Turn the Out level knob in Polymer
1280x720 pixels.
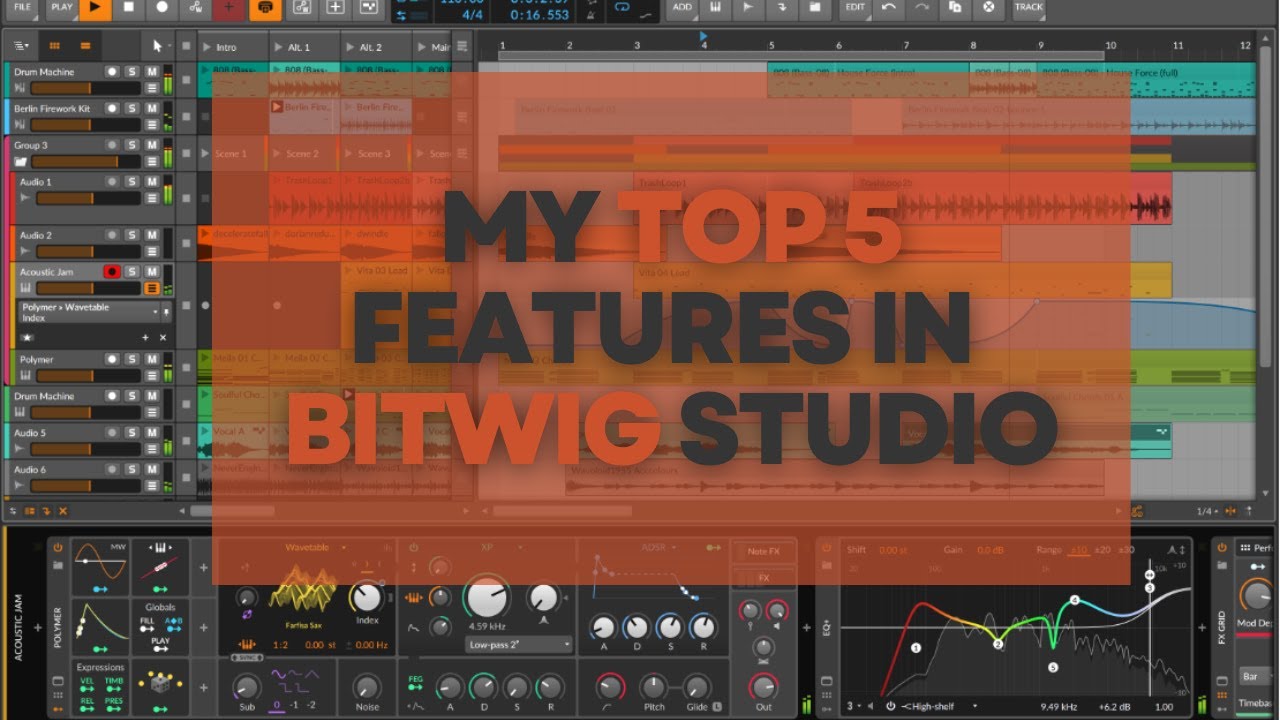coord(763,686)
